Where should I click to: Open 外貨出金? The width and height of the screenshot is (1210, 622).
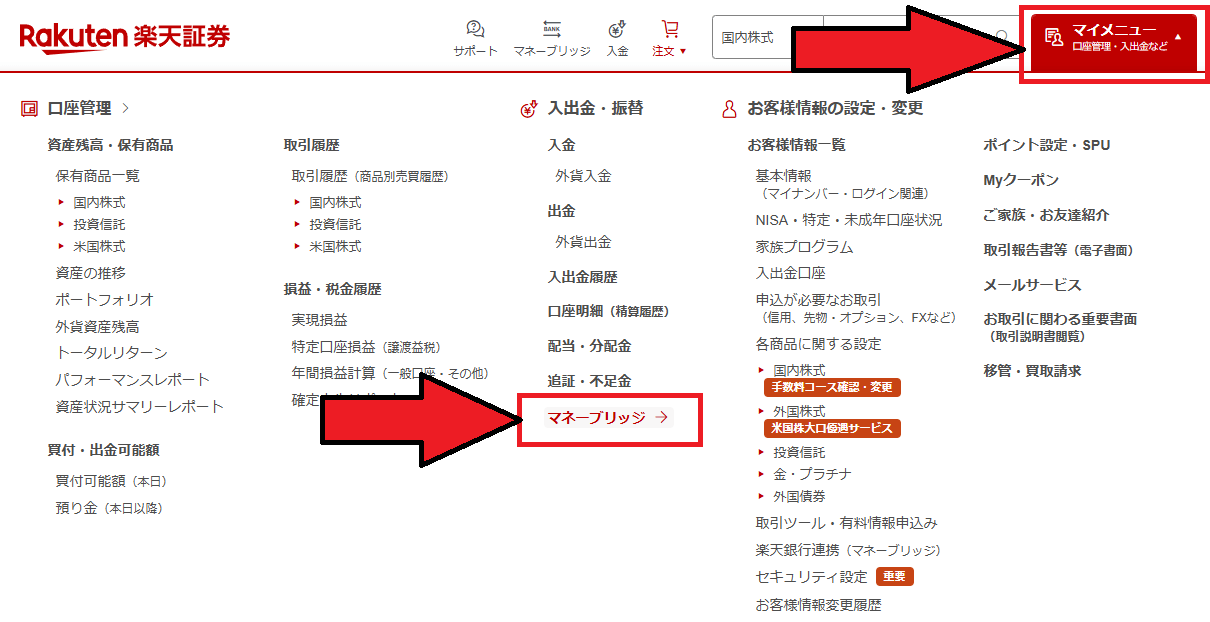[583, 241]
